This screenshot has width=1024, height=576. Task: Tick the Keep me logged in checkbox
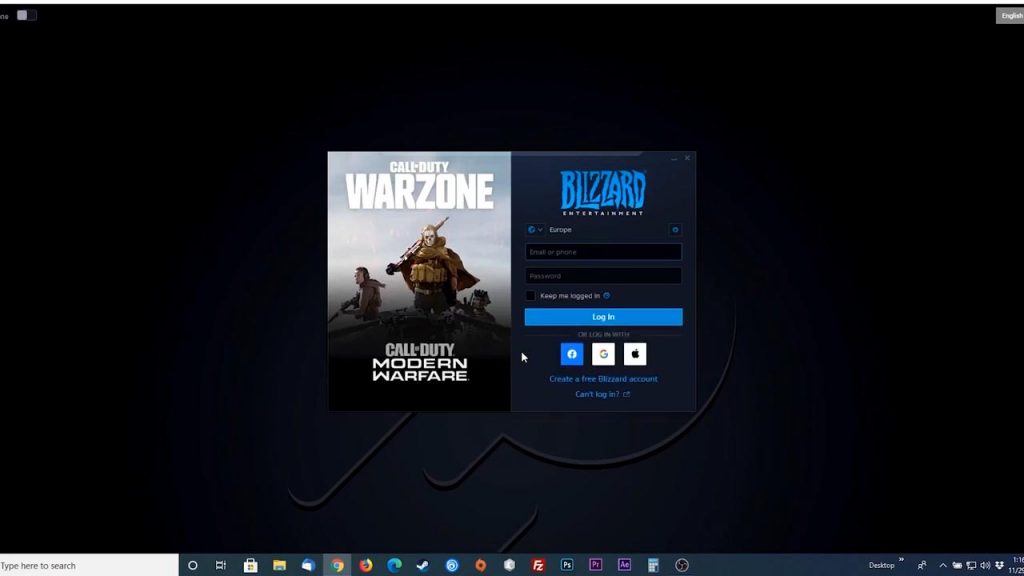(530, 296)
